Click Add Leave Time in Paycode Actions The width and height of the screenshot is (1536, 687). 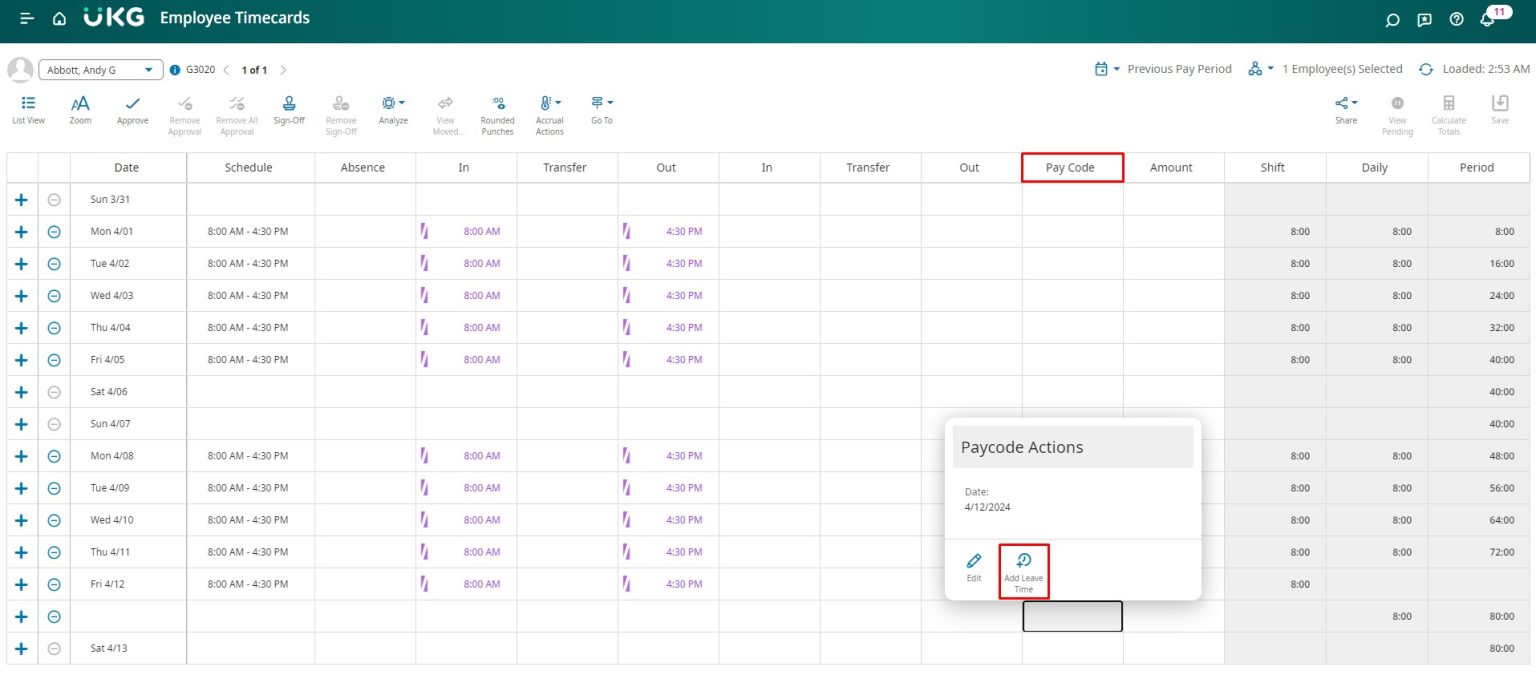click(x=1023, y=569)
